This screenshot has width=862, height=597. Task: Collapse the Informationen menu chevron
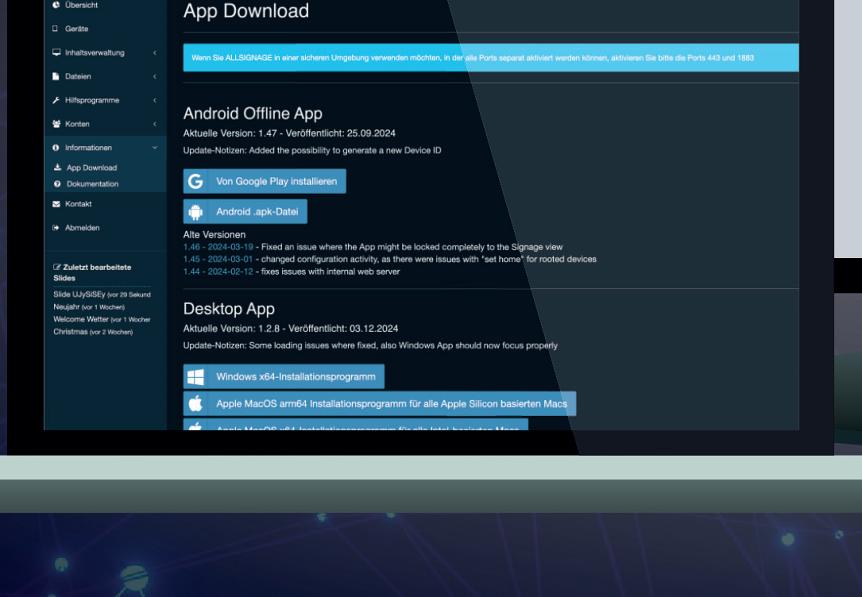[154, 147]
